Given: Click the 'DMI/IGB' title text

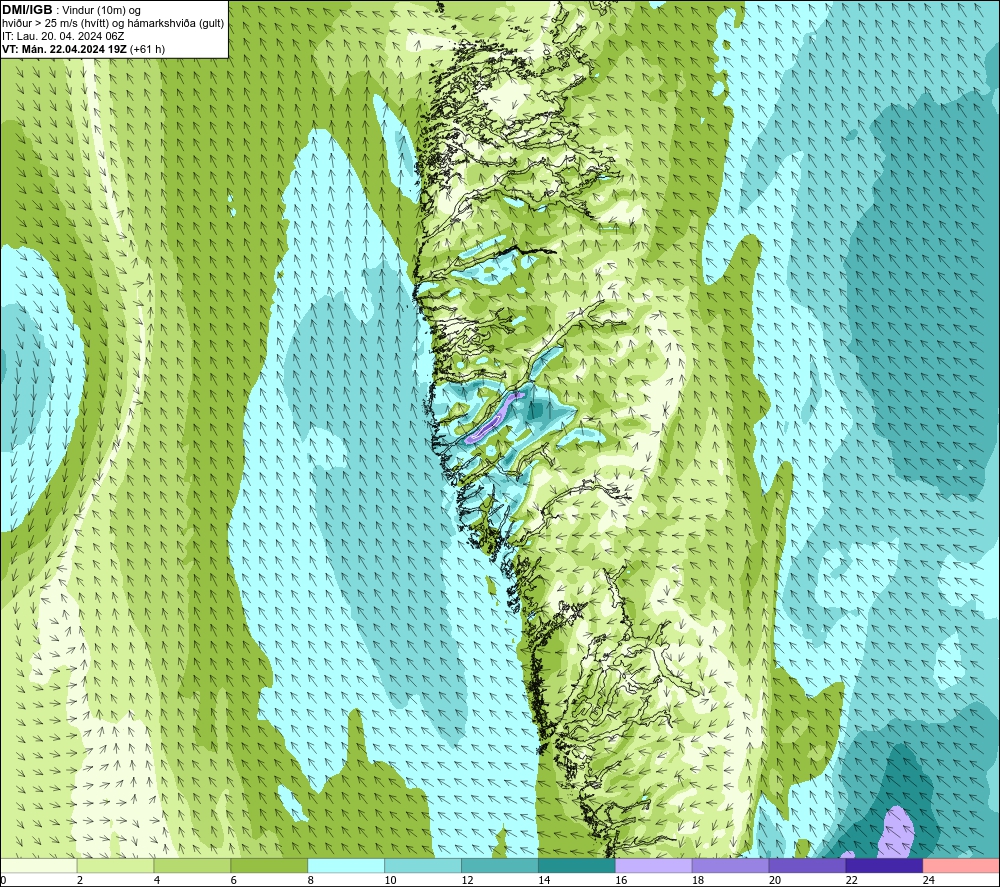Looking at the screenshot, I should click(27, 10).
